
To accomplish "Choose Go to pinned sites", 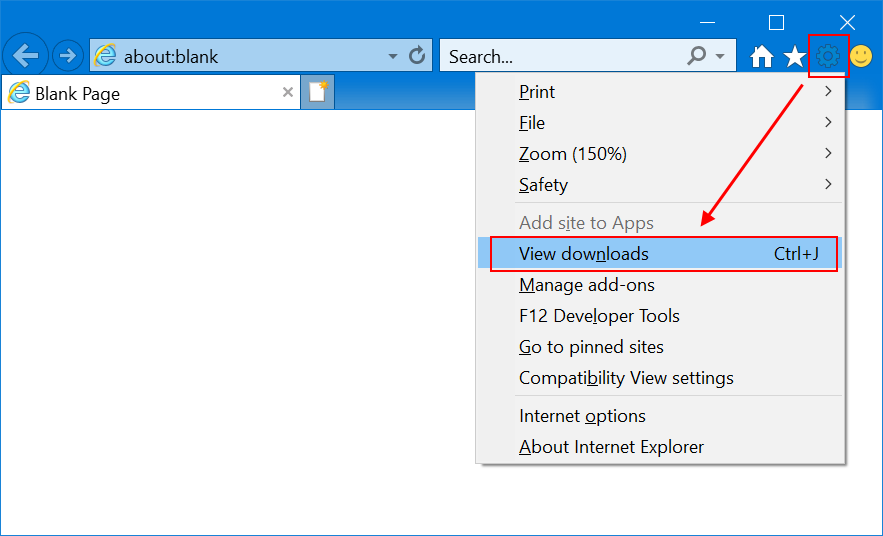I will click(x=659, y=347).
